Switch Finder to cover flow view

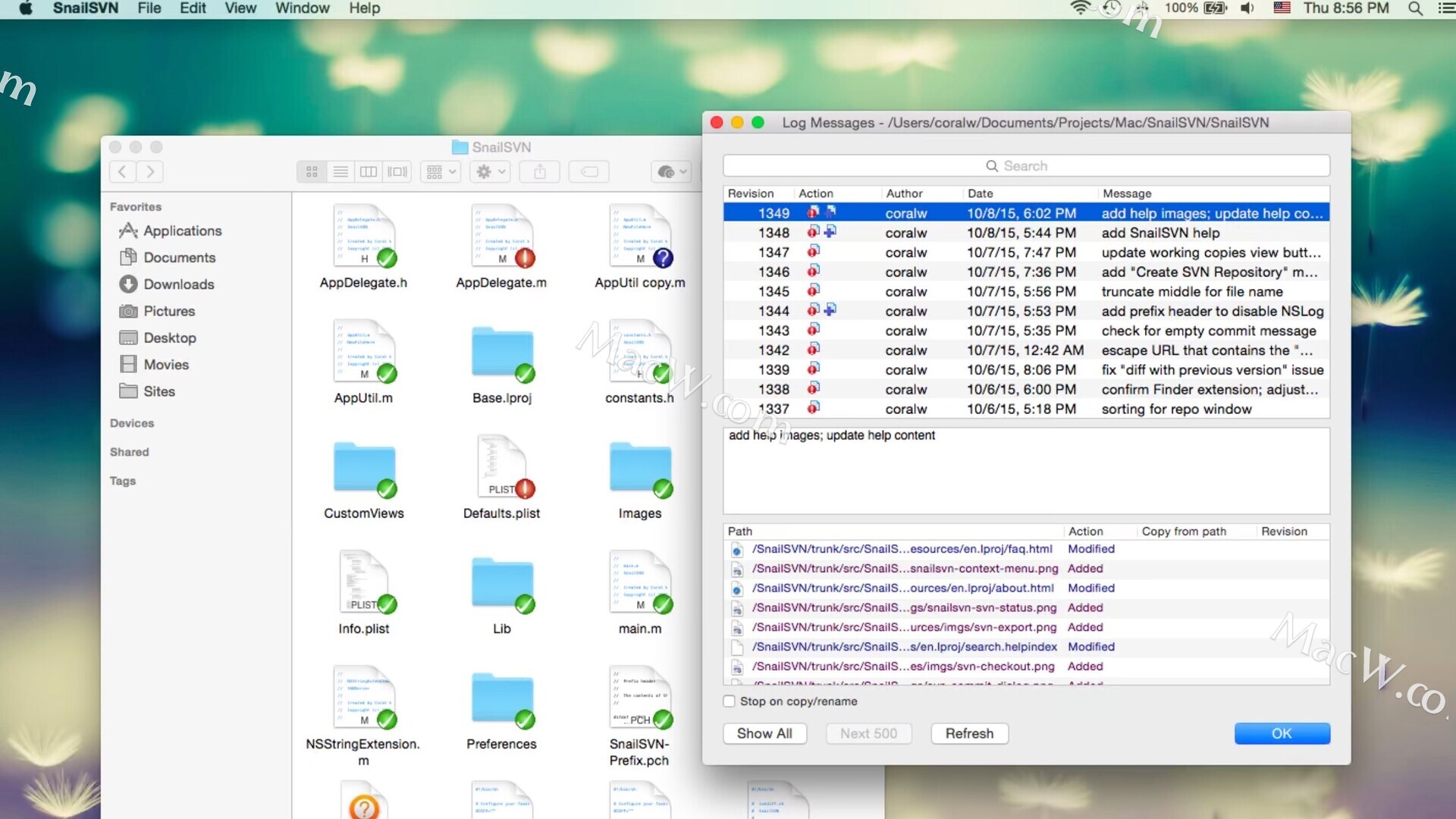pyautogui.click(x=397, y=172)
